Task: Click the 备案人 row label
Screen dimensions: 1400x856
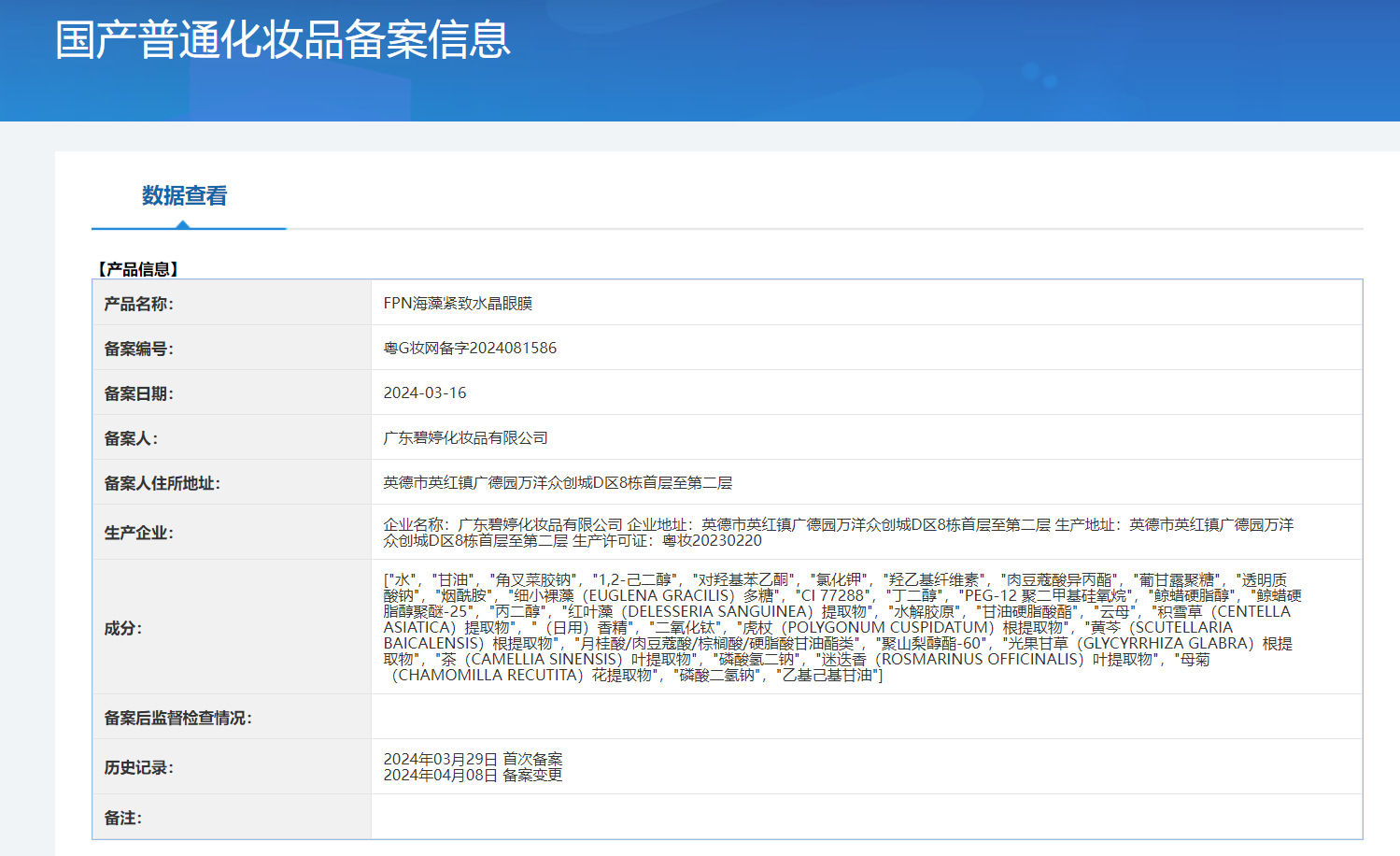Action: (x=131, y=438)
